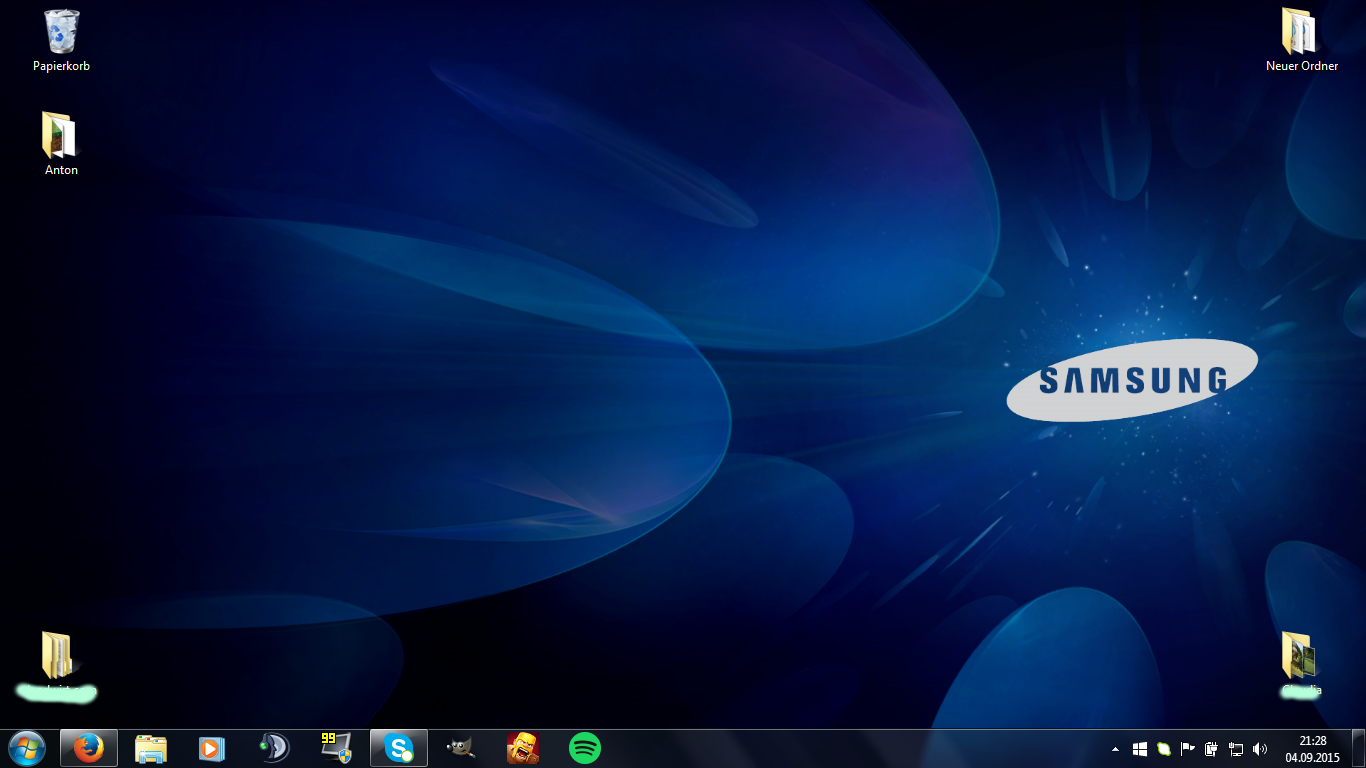This screenshot has height=768, width=1366.
Task: Show hidden system tray icons
Action: [x=1116, y=749]
